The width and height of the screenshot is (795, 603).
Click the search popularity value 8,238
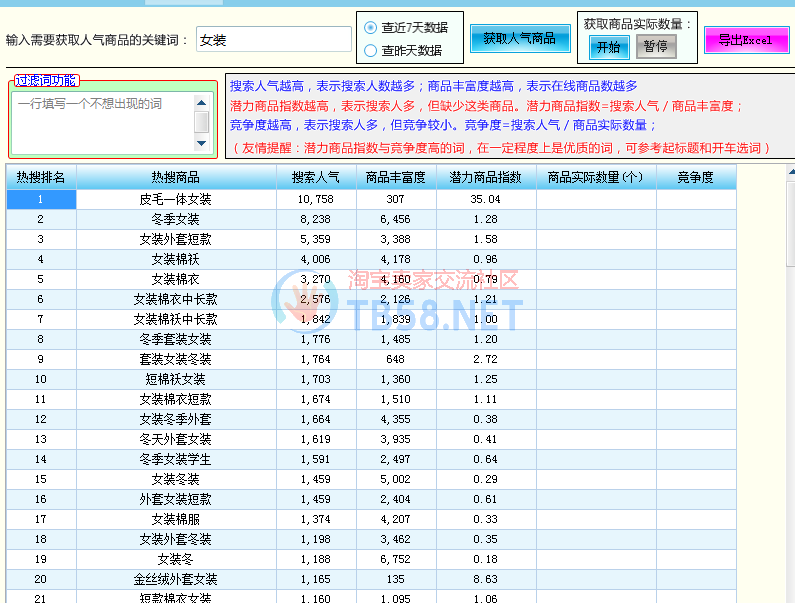click(x=316, y=220)
